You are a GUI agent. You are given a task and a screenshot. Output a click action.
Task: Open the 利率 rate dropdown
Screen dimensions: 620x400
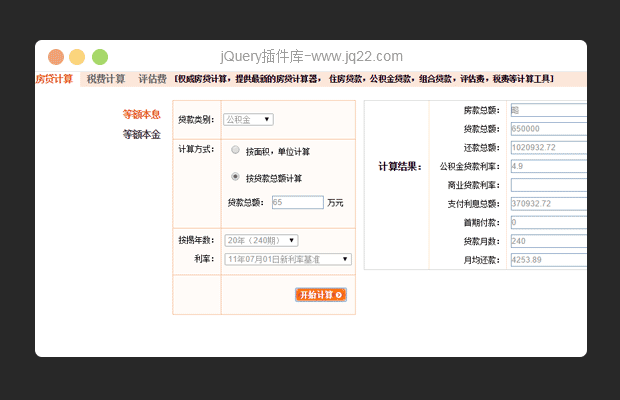pos(287,259)
